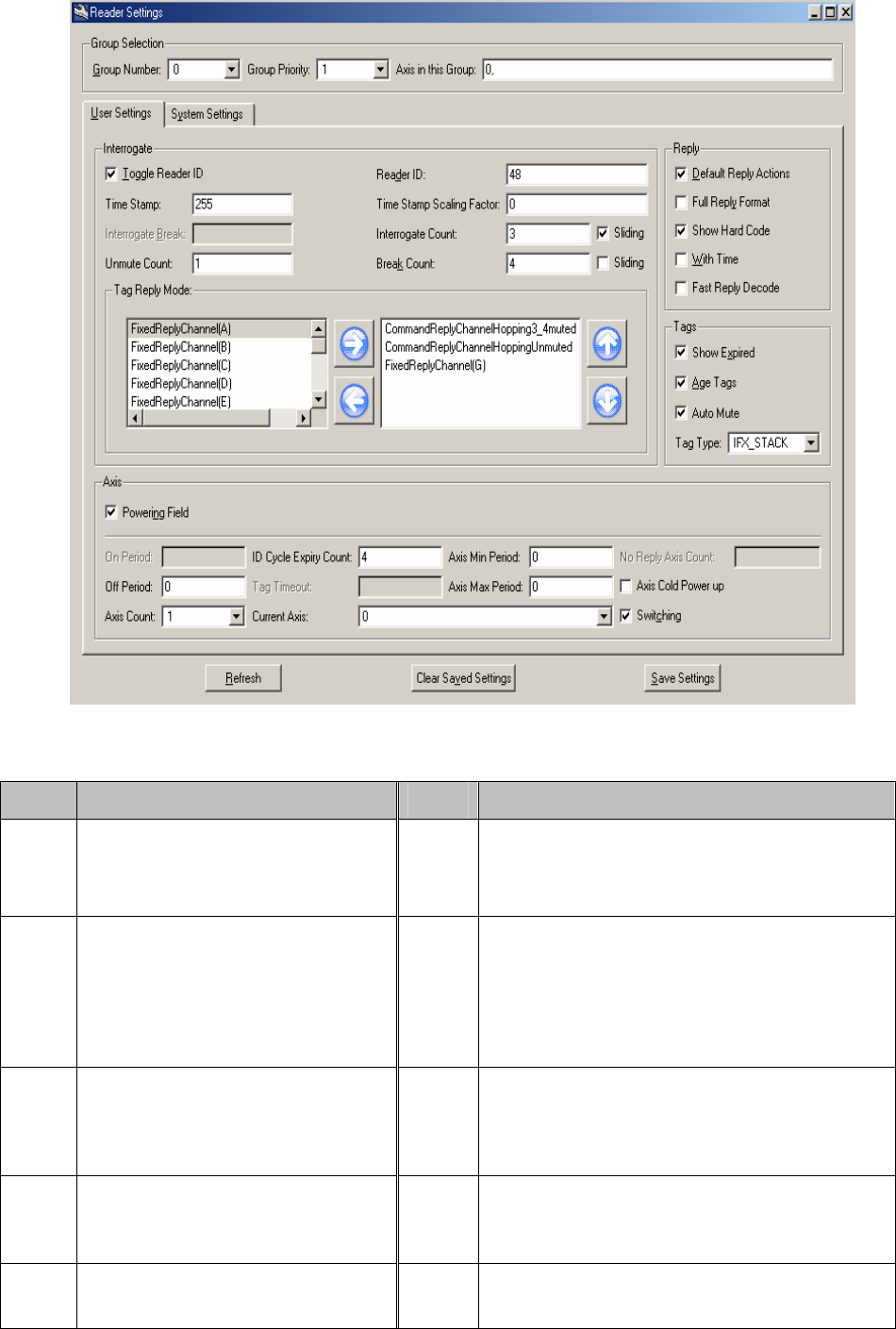896x1329 pixels.
Task: Click the left arrow remove-mode icon
Action: pyautogui.click(x=355, y=401)
